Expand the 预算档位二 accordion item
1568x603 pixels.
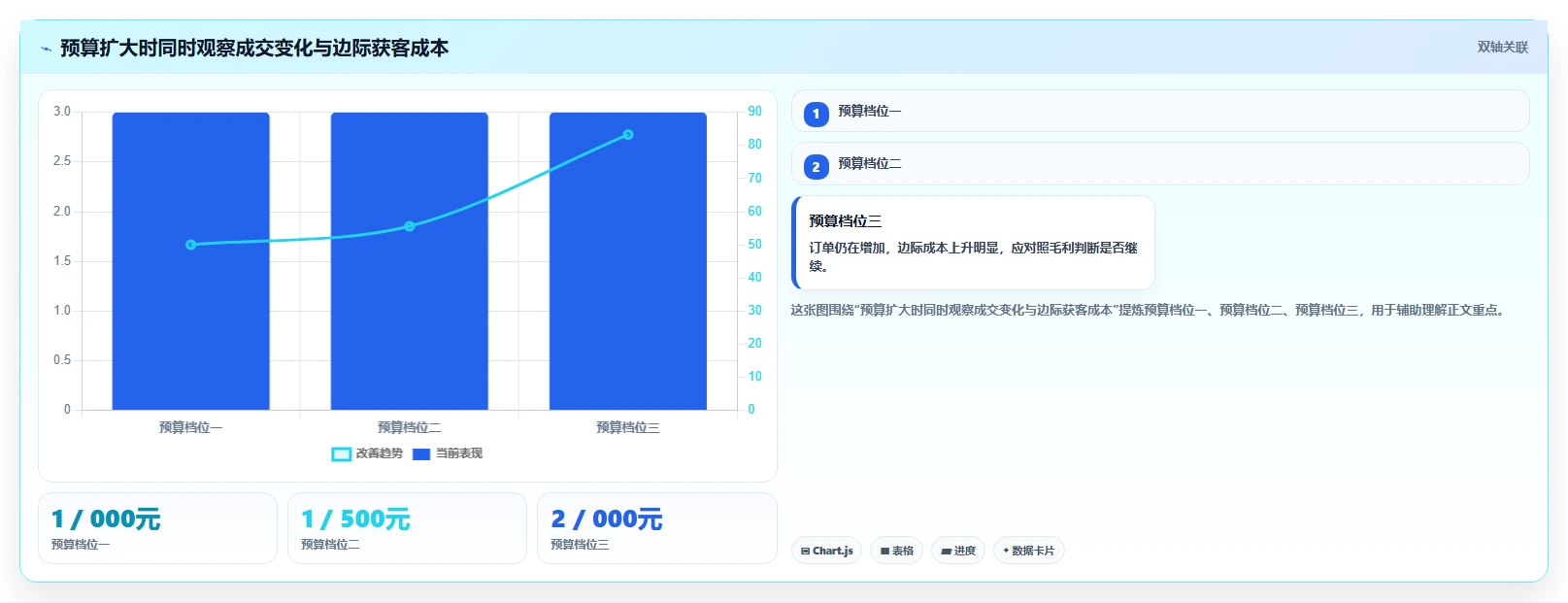pos(1160,164)
